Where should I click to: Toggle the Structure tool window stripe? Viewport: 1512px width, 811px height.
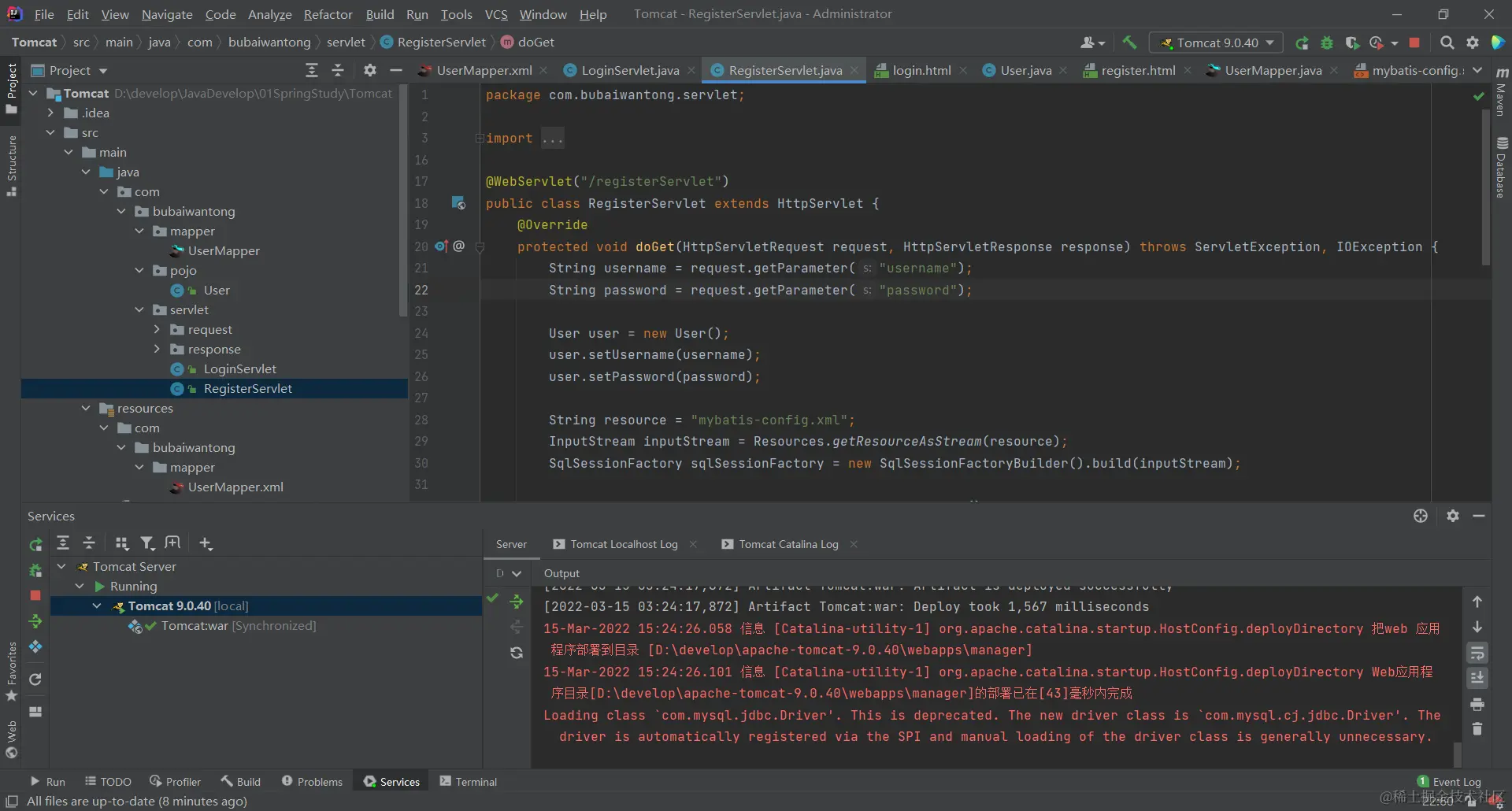(x=11, y=166)
